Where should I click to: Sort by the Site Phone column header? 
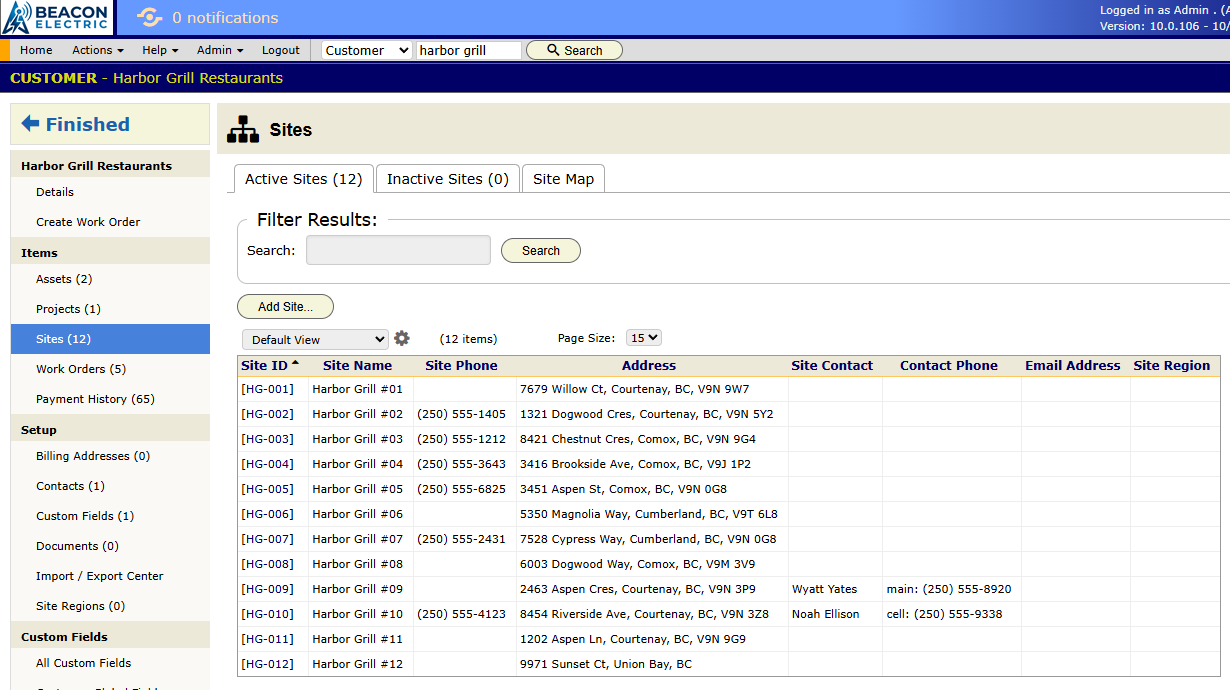coord(461,366)
